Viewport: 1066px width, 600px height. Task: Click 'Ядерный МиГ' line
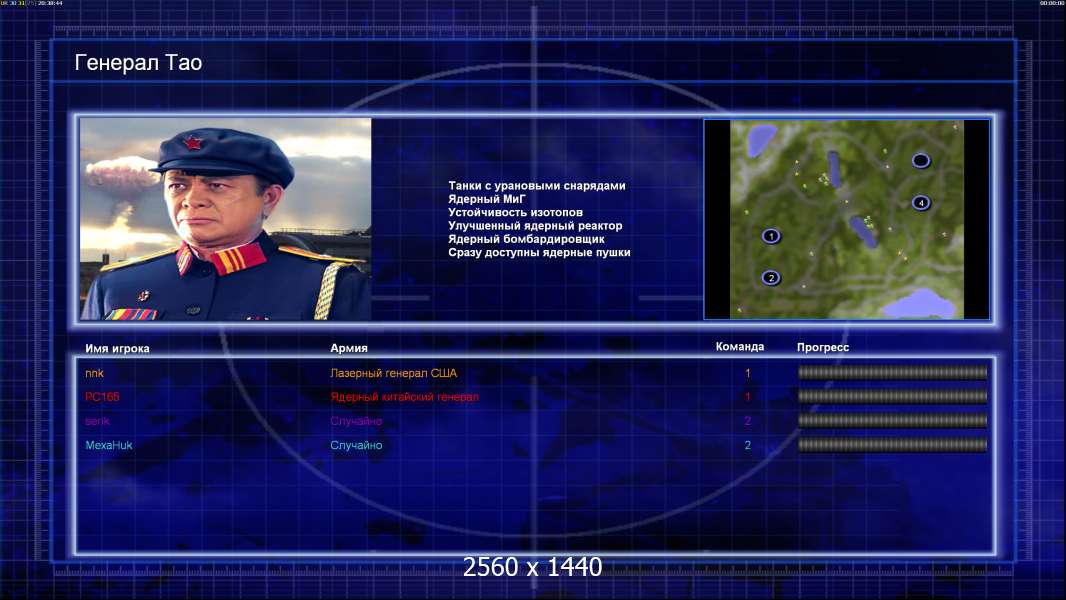[x=487, y=199]
